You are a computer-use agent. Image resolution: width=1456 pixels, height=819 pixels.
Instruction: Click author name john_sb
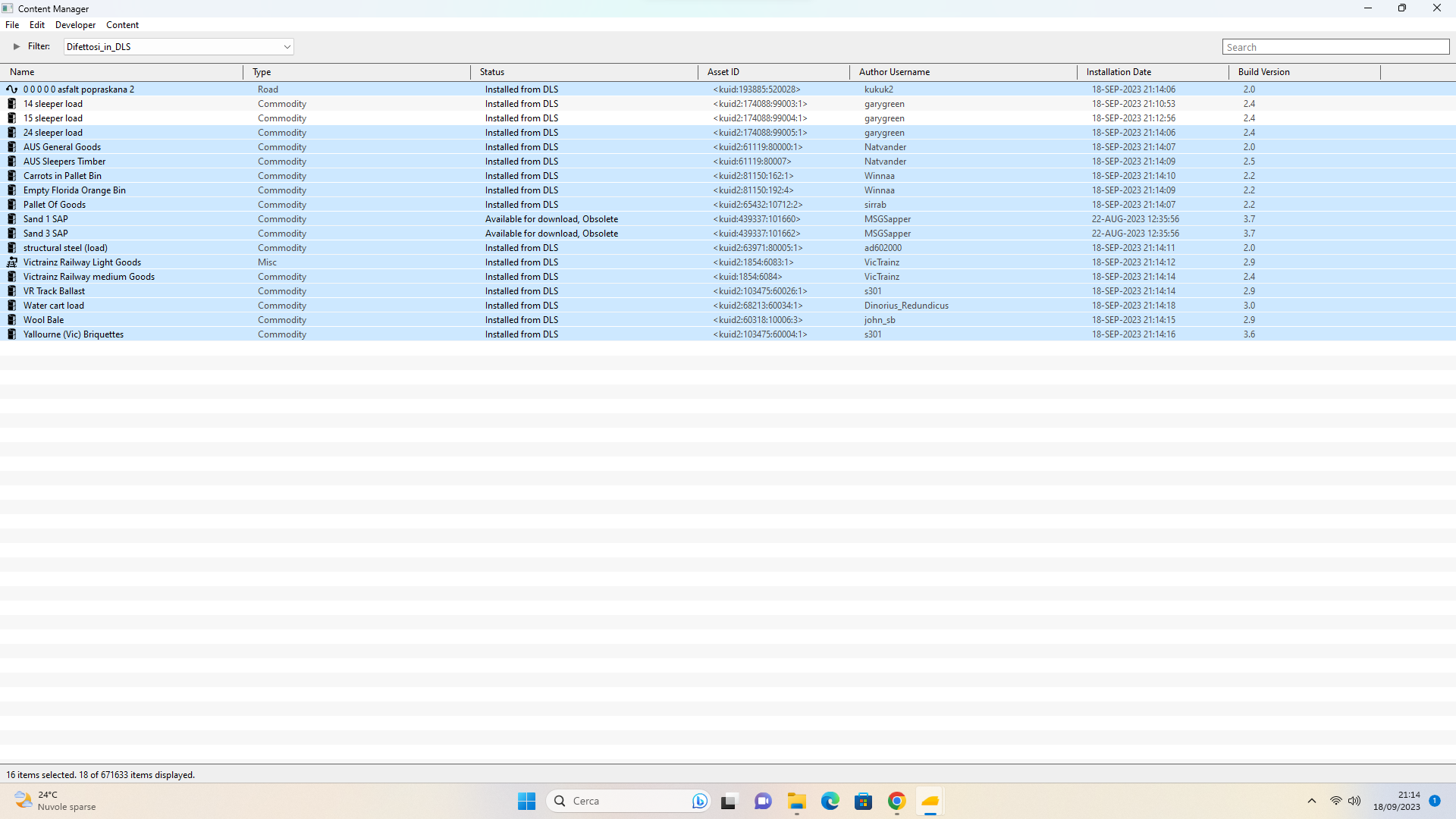click(x=880, y=320)
